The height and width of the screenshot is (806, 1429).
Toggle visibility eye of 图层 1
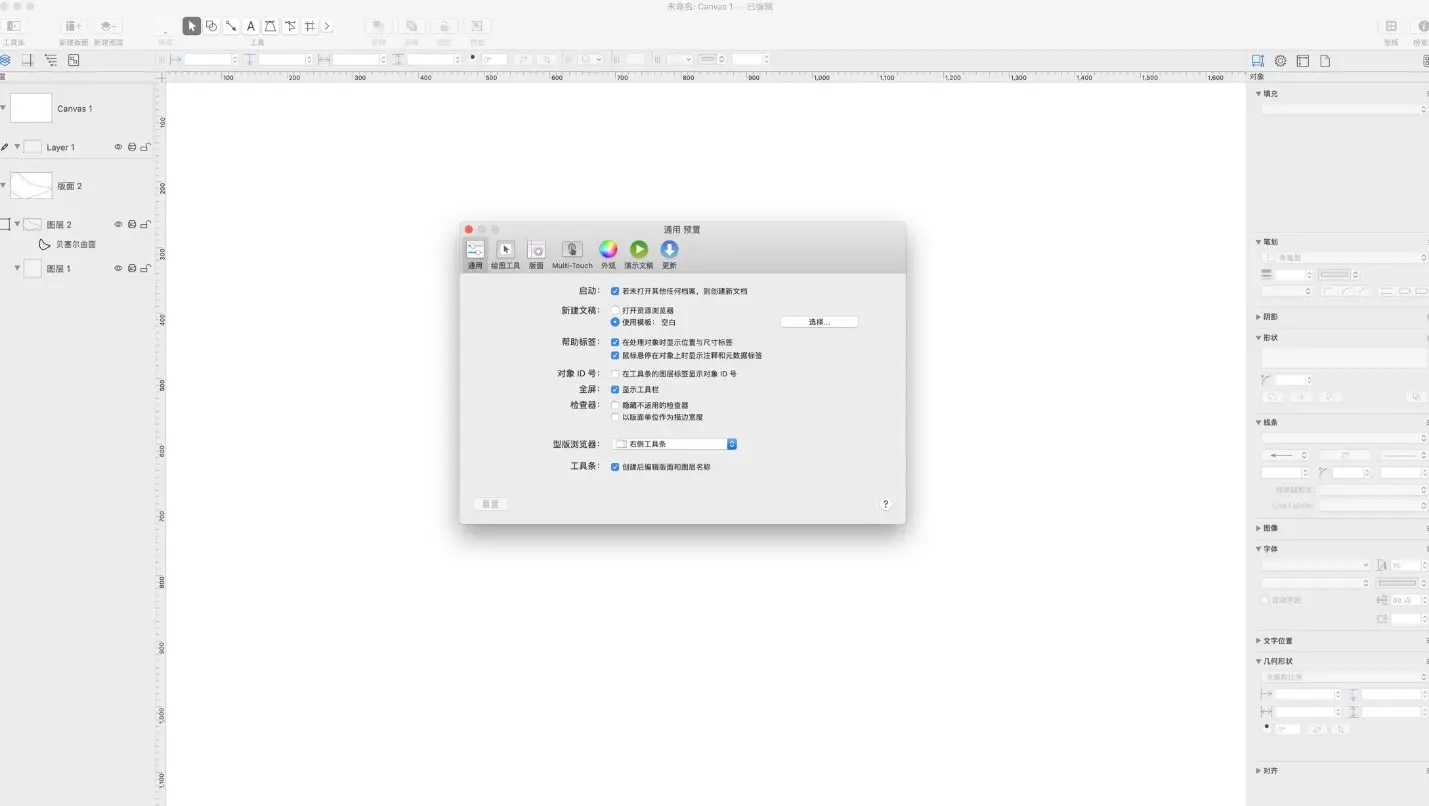118,268
